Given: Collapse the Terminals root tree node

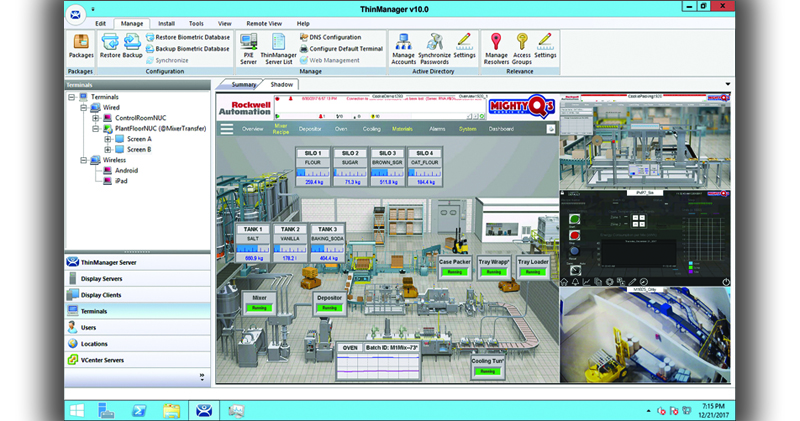Looking at the screenshot, I should pyautogui.click(x=72, y=97).
